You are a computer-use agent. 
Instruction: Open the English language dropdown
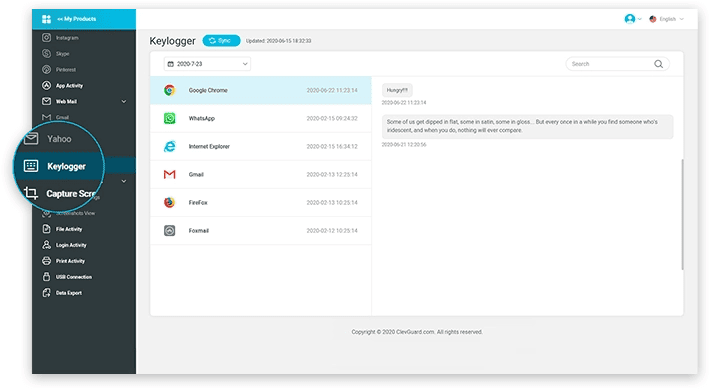pos(667,19)
